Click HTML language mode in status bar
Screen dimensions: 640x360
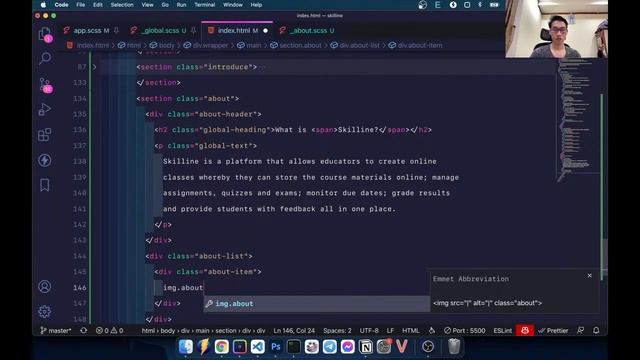(x=411, y=331)
